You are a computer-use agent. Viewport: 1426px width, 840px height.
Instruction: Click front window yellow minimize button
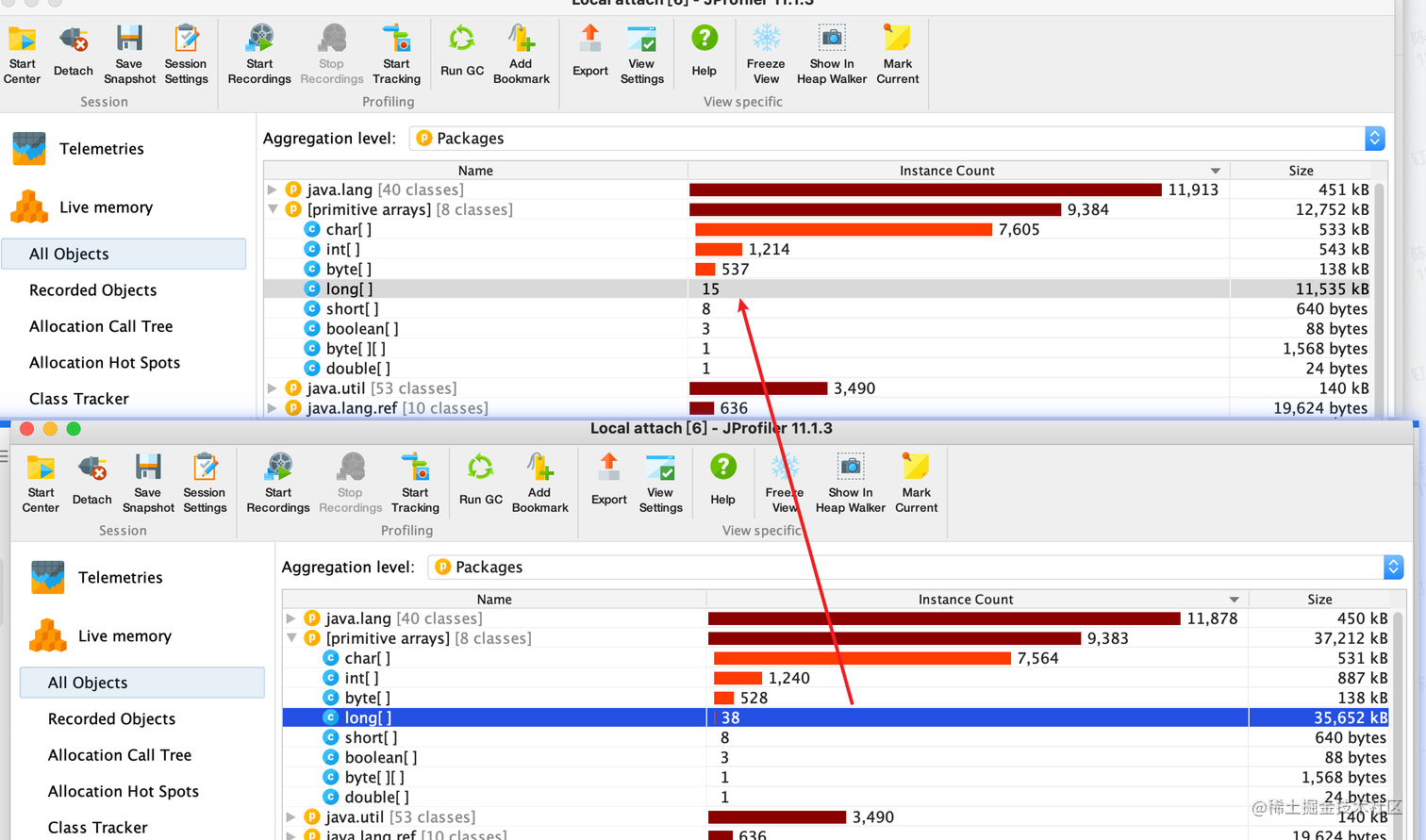50,429
